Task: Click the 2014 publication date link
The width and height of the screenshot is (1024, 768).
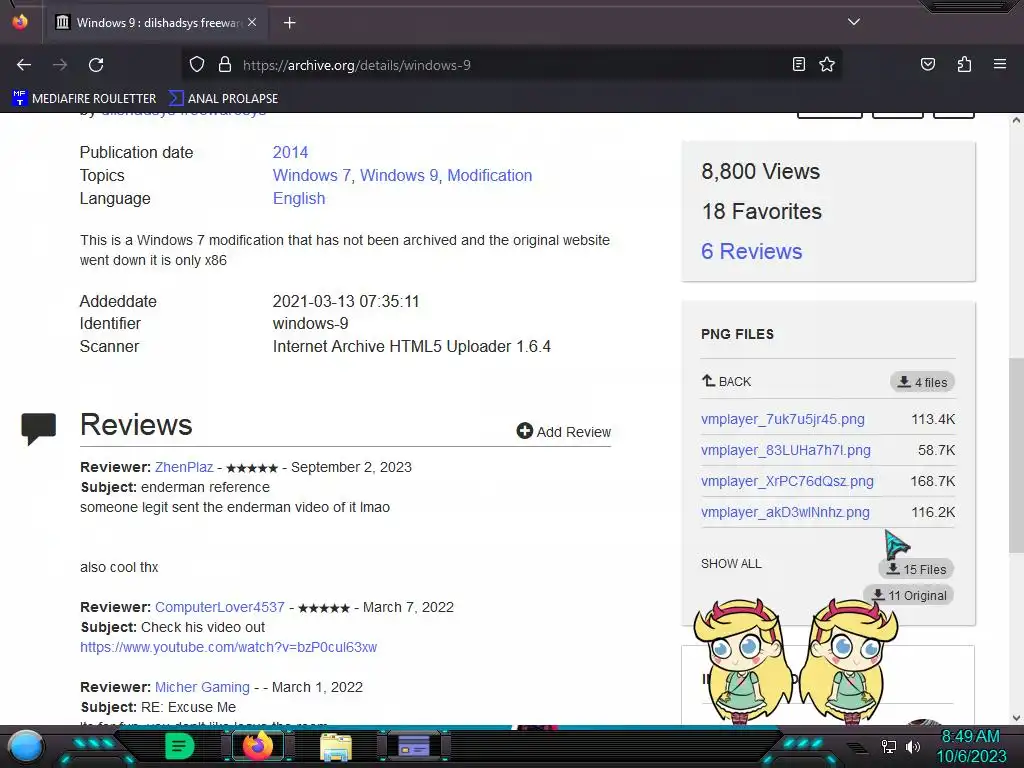Action: pos(290,152)
